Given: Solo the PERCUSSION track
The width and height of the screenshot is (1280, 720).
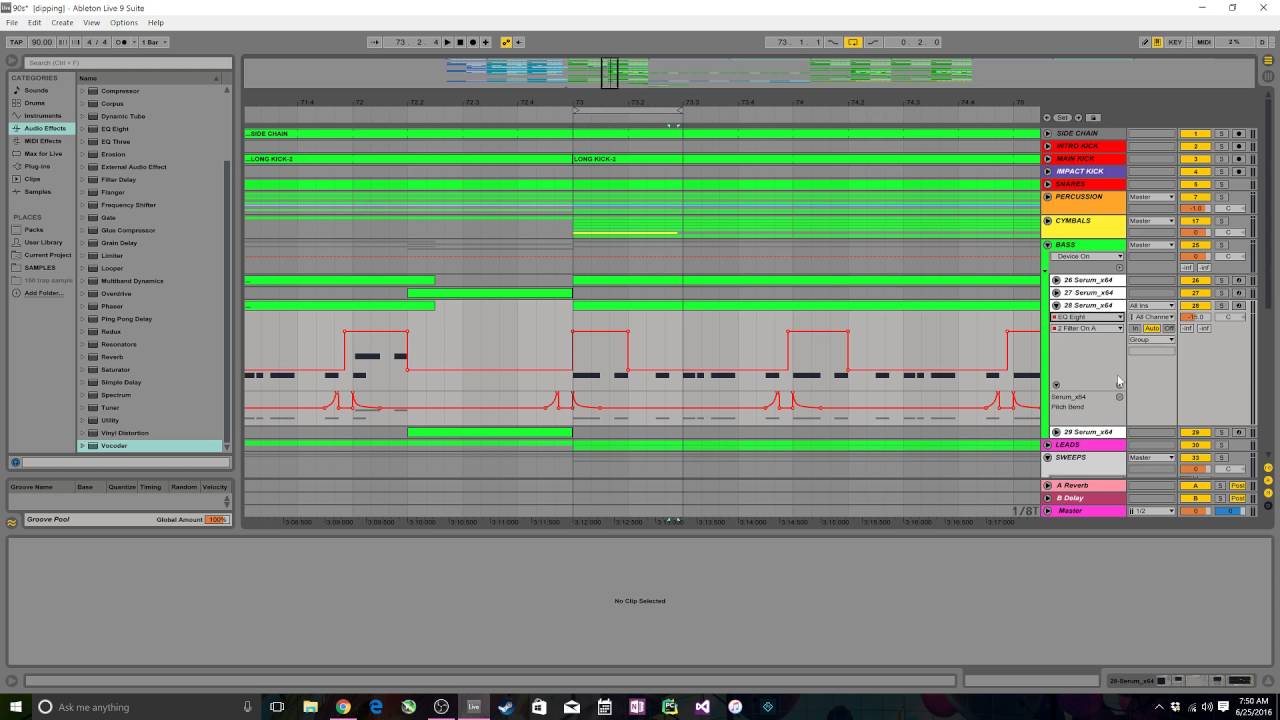Looking at the screenshot, I should [x=1221, y=197].
